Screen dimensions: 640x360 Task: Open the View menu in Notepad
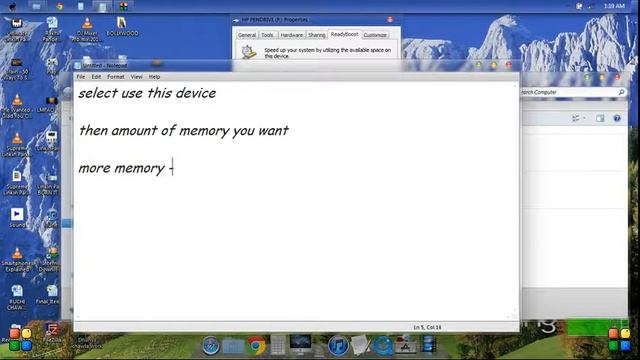[x=136, y=77]
